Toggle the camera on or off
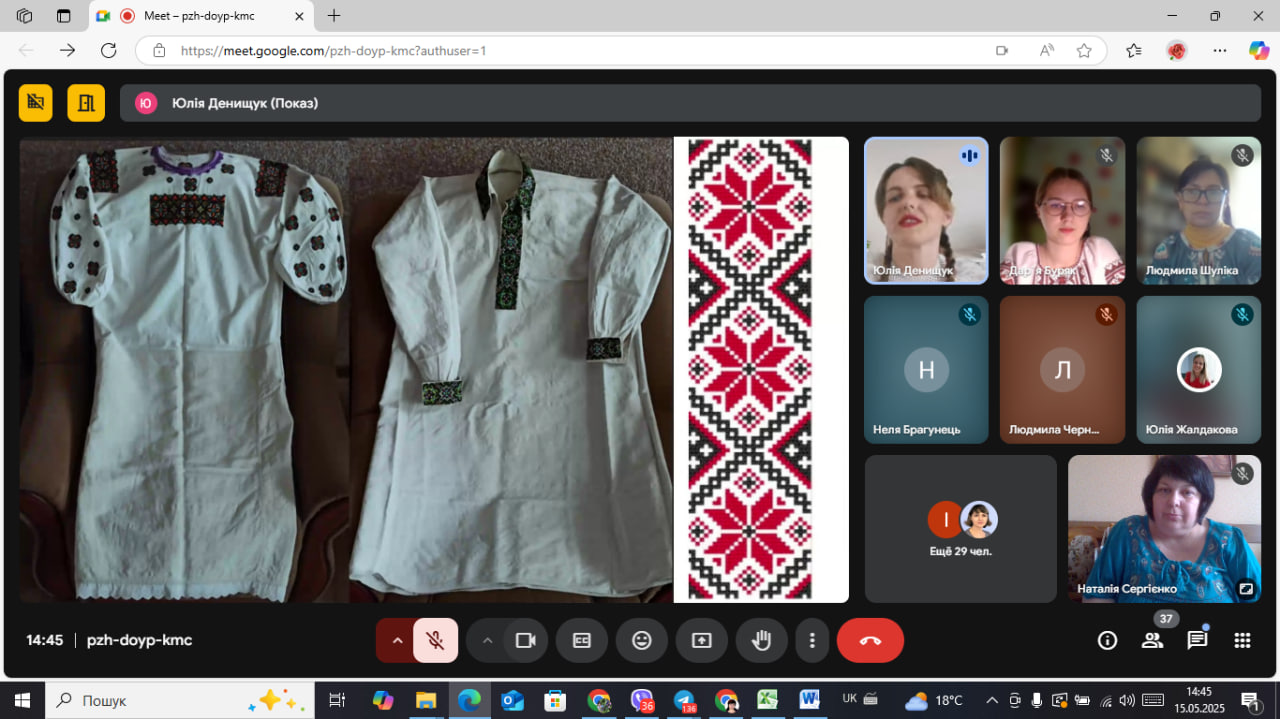1280x719 pixels. [x=525, y=641]
